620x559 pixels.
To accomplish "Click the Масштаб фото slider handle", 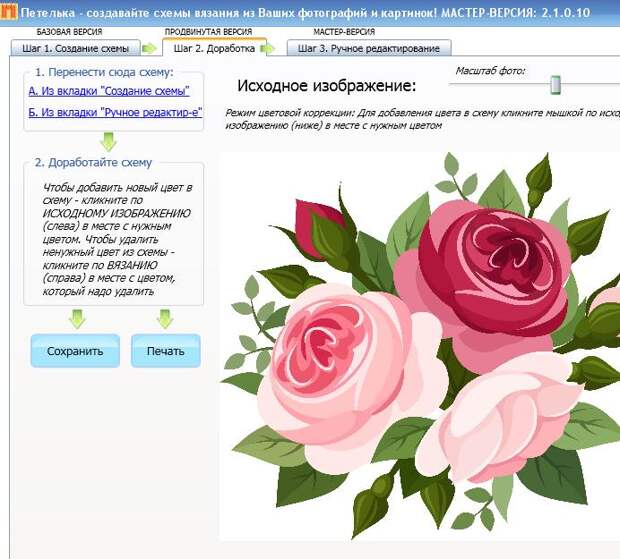I will (x=556, y=85).
